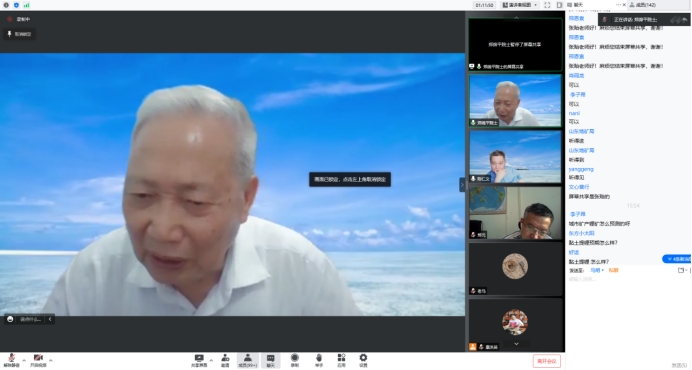Toggle the chat panel from the bottom toolbar
The height and width of the screenshot is (370, 692).
pos(271,360)
